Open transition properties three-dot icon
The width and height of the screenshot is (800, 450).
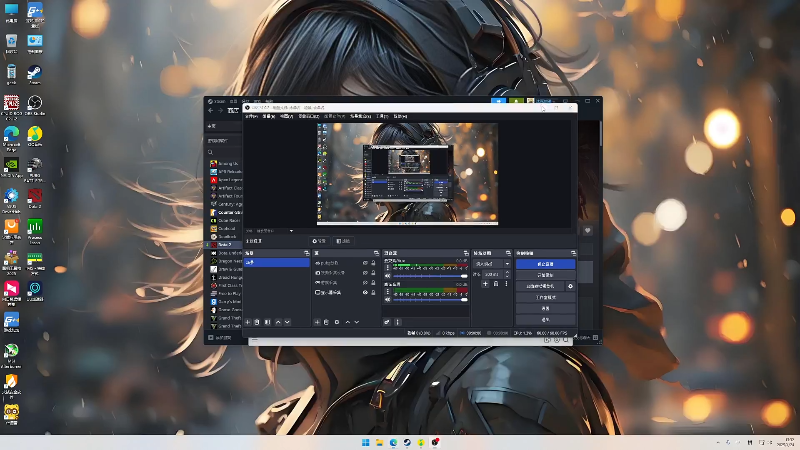pos(506,284)
